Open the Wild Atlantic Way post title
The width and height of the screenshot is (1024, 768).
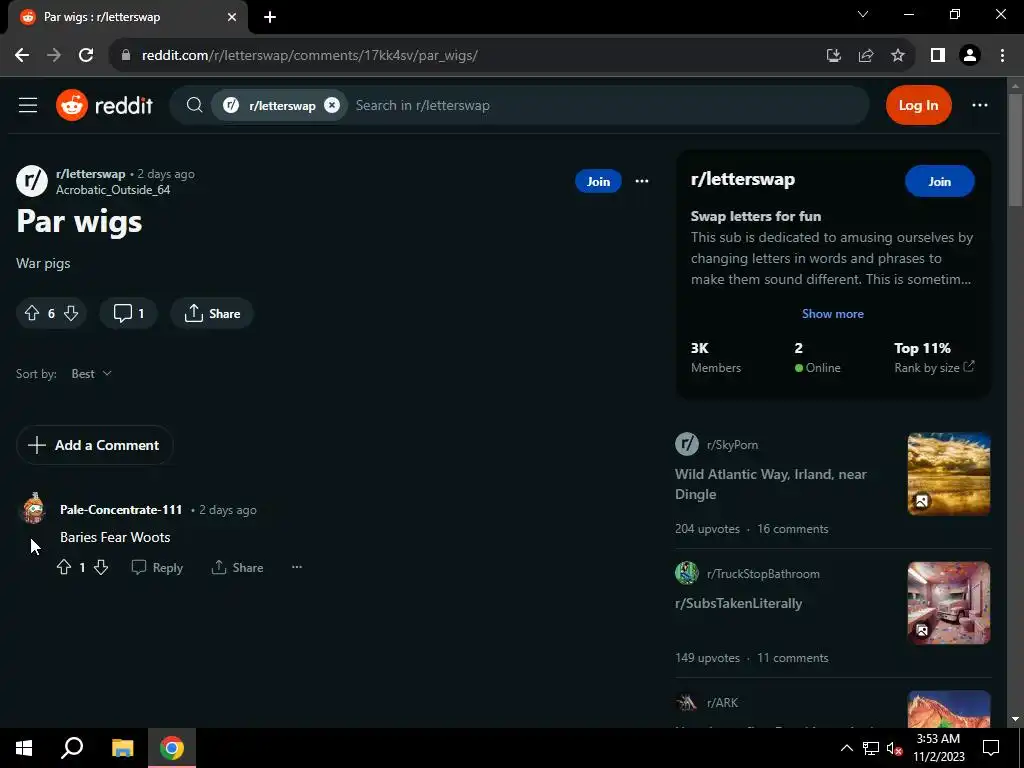click(771, 484)
